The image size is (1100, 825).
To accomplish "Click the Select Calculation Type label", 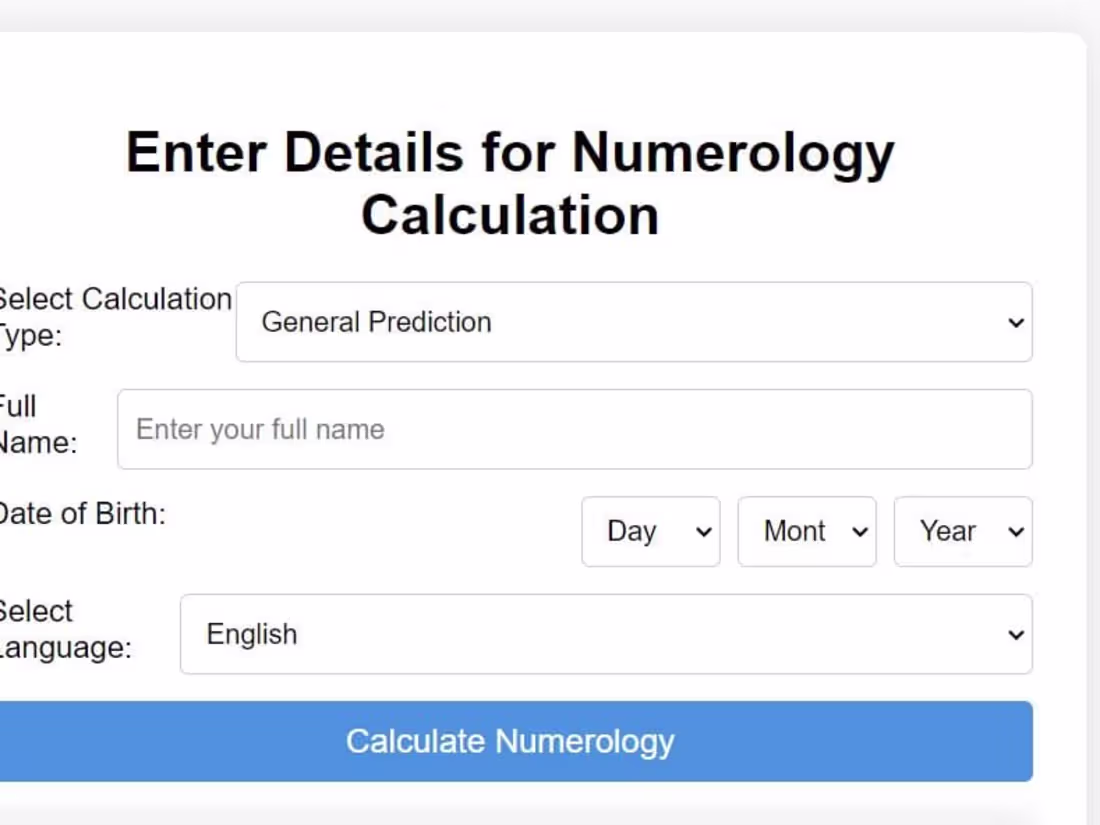I will pyautogui.click(x=115, y=316).
